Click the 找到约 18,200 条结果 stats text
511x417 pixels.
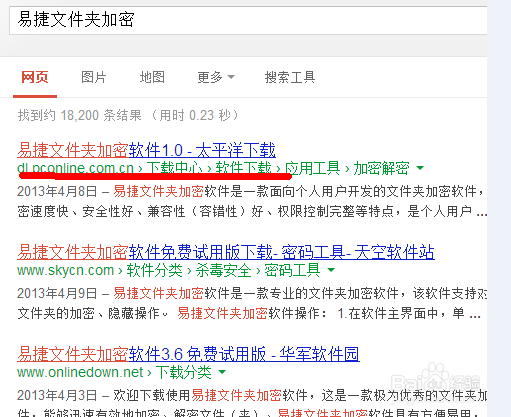(x=80, y=115)
